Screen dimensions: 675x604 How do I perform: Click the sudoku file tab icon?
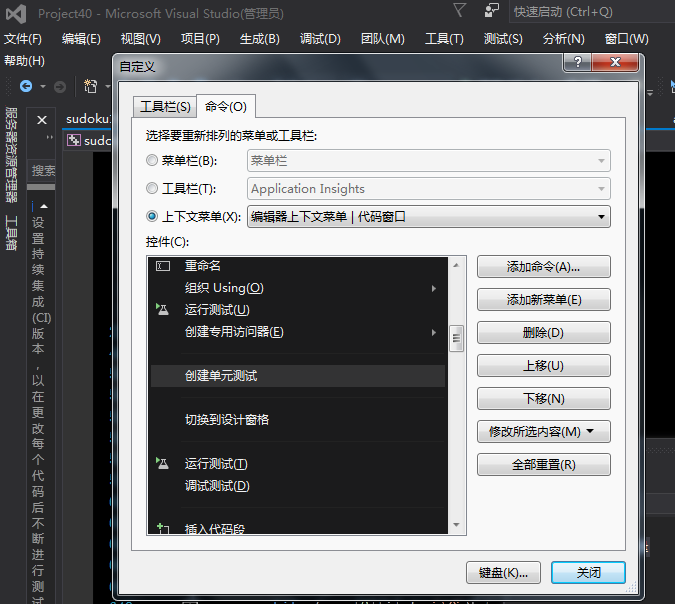click(74, 140)
